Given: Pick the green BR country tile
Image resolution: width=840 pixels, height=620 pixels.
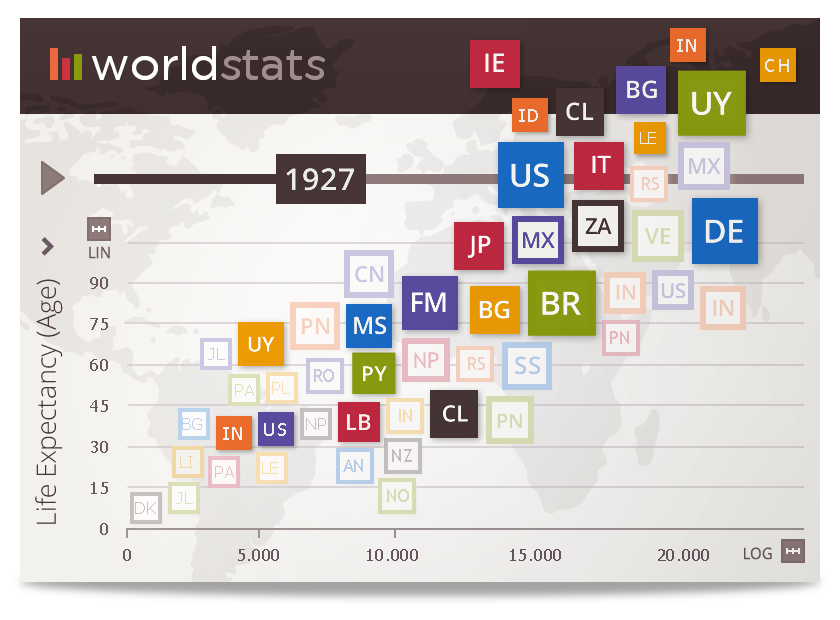Looking at the screenshot, I should tap(561, 303).
